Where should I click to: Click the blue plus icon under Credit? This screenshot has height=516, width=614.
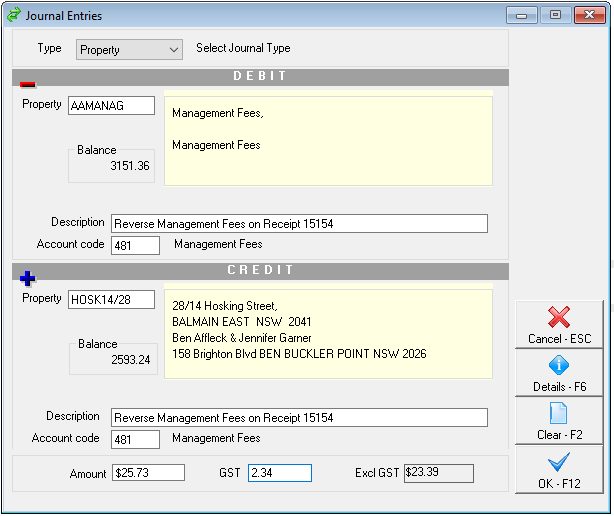(27, 278)
